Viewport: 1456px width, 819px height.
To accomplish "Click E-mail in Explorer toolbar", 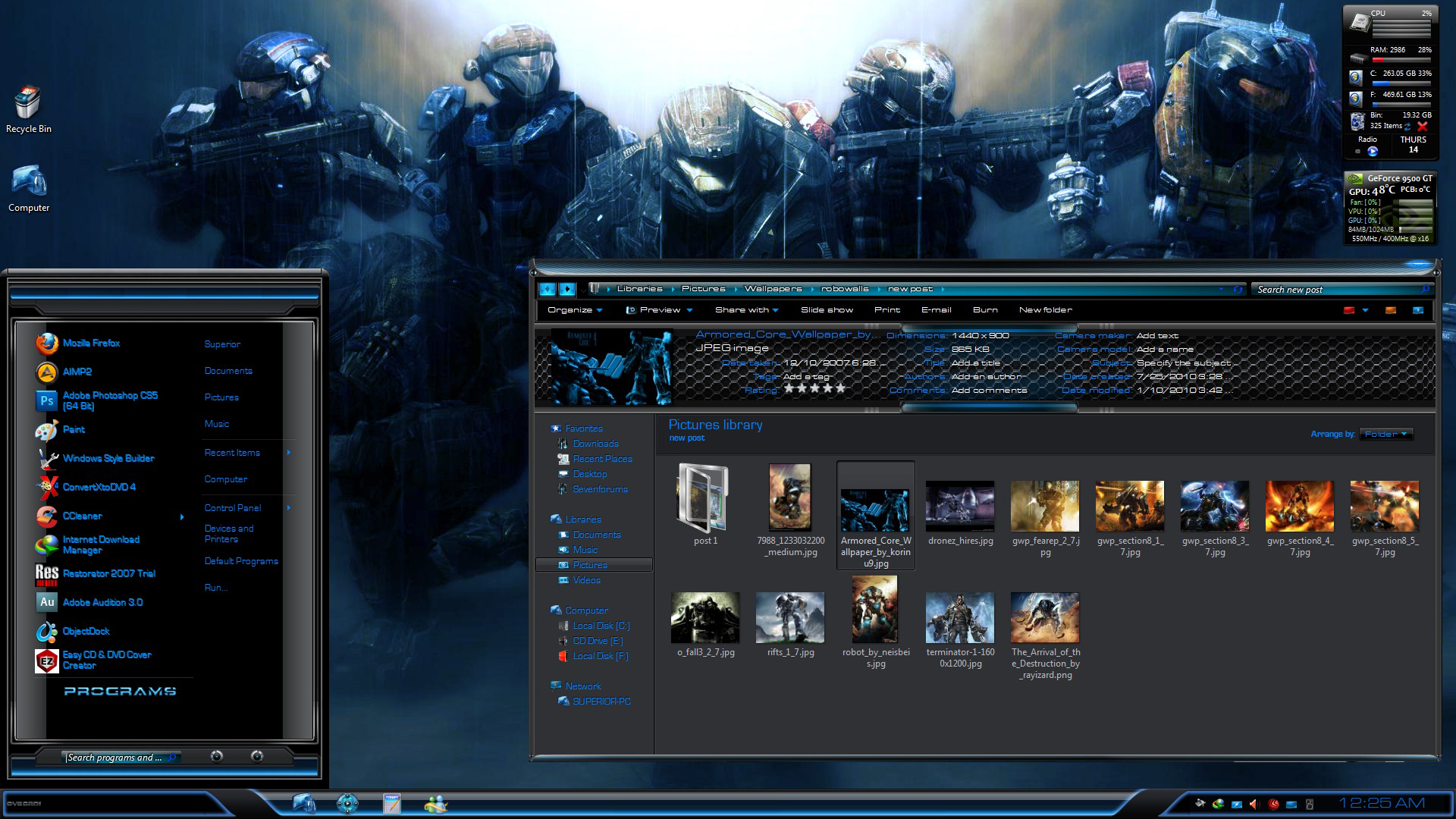I will [937, 310].
